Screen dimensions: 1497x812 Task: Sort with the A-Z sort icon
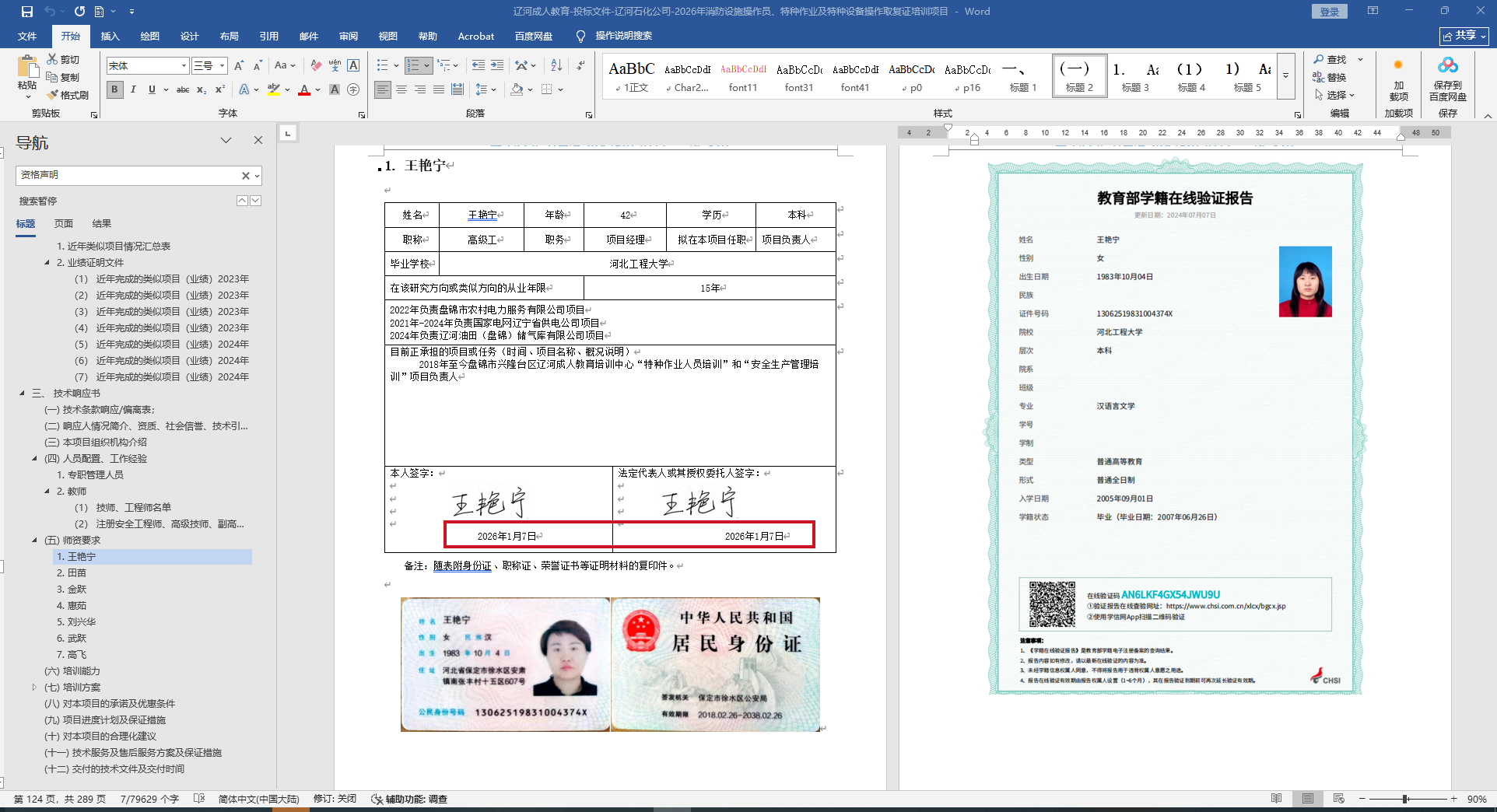tap(556, 66)
